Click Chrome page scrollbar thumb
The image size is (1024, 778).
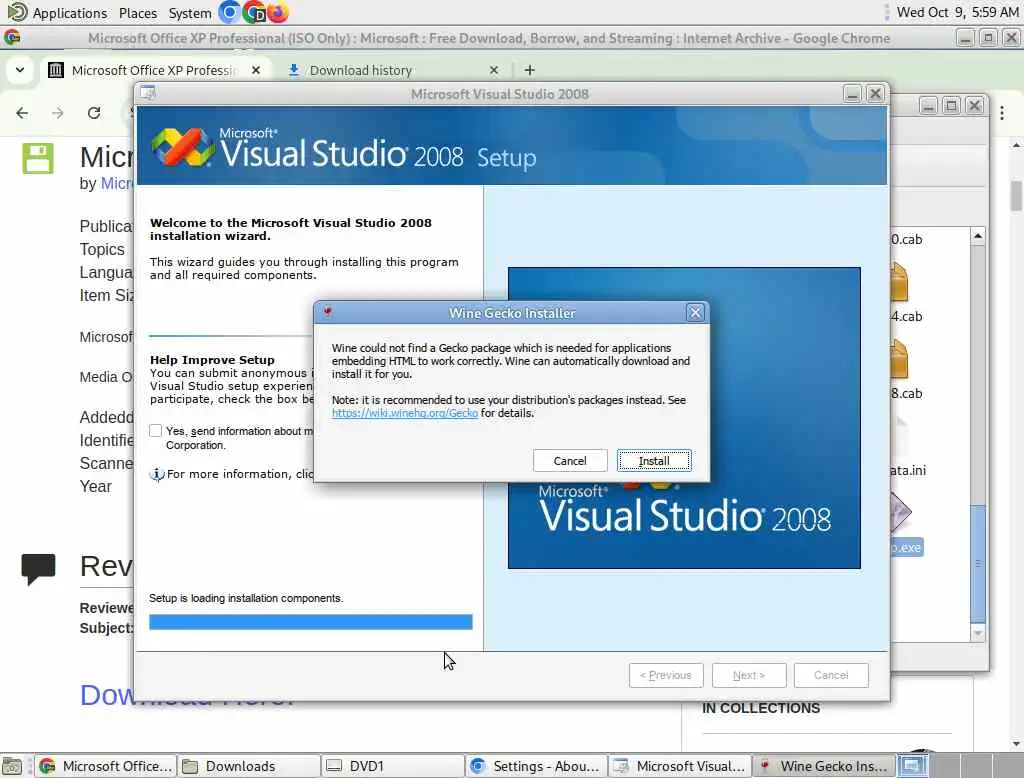click(x=1016, y=195)
